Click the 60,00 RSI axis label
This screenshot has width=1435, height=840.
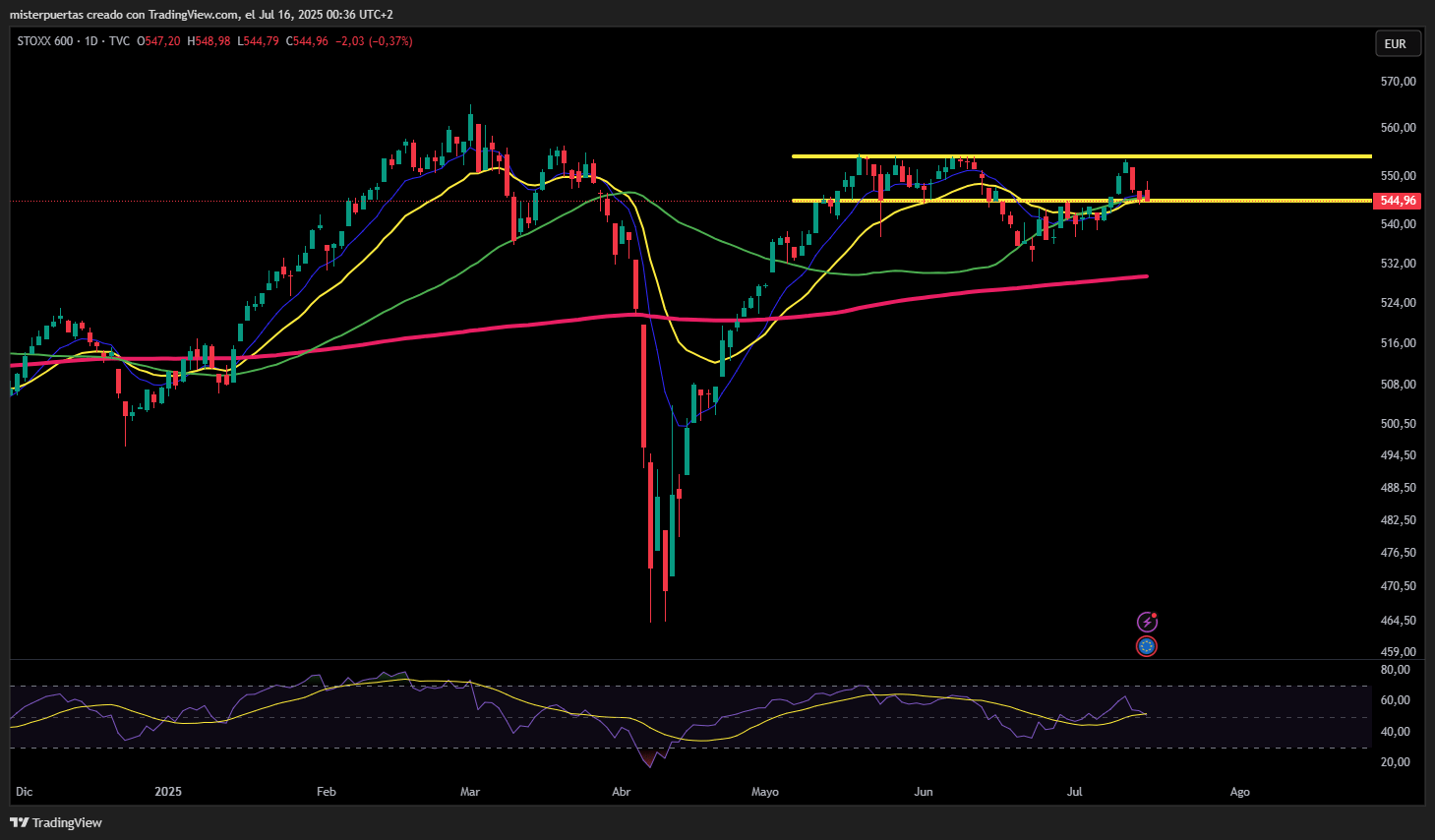click(1396, 700)
